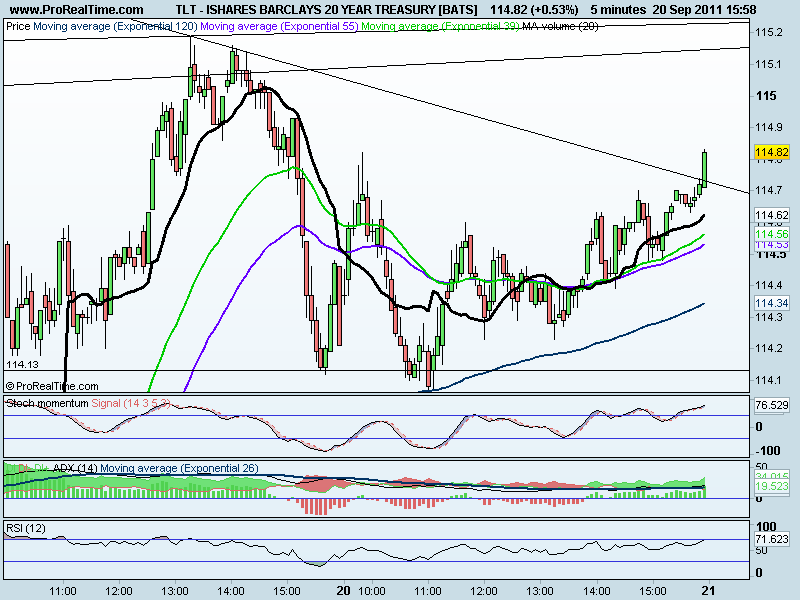Click the www.ProRealTime.com header link
Screen dimensions: 800x600
click(77, 9)
